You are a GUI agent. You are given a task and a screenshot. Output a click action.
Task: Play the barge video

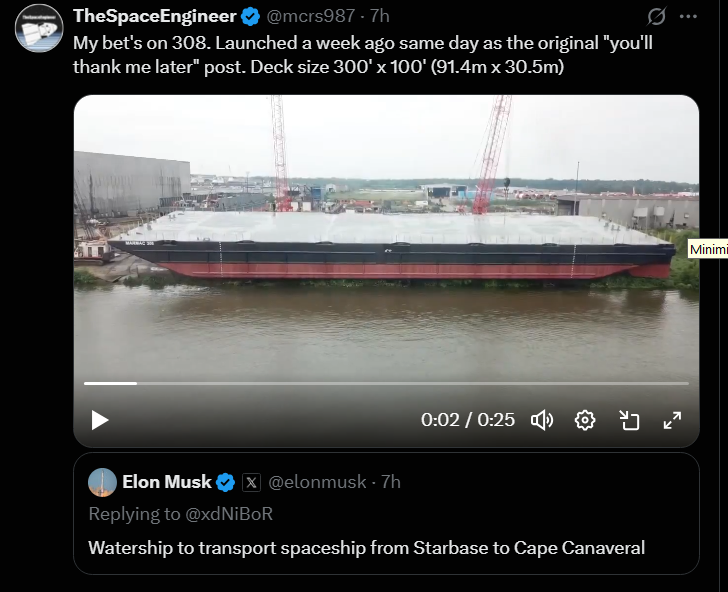coord(100,420)
